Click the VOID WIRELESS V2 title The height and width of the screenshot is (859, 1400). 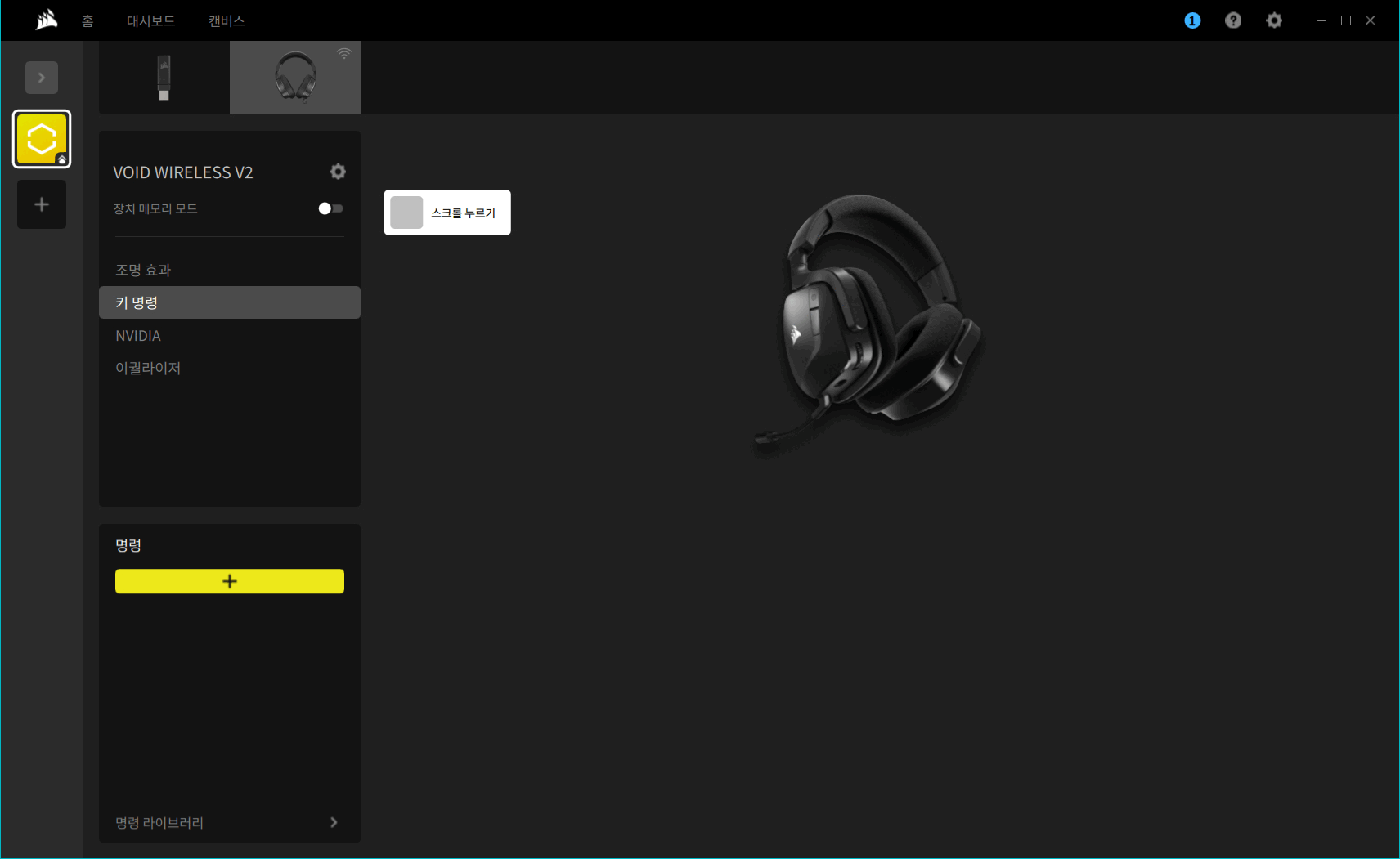coord(183,172)
